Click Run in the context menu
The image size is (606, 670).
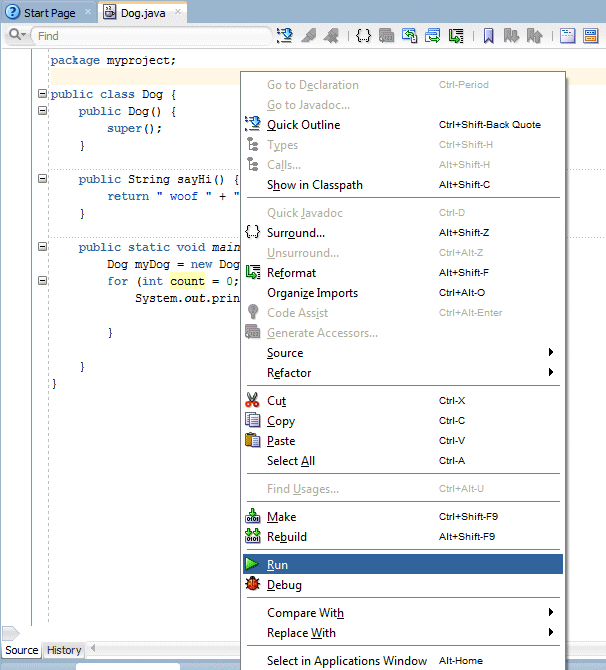(x=403, y=564)
